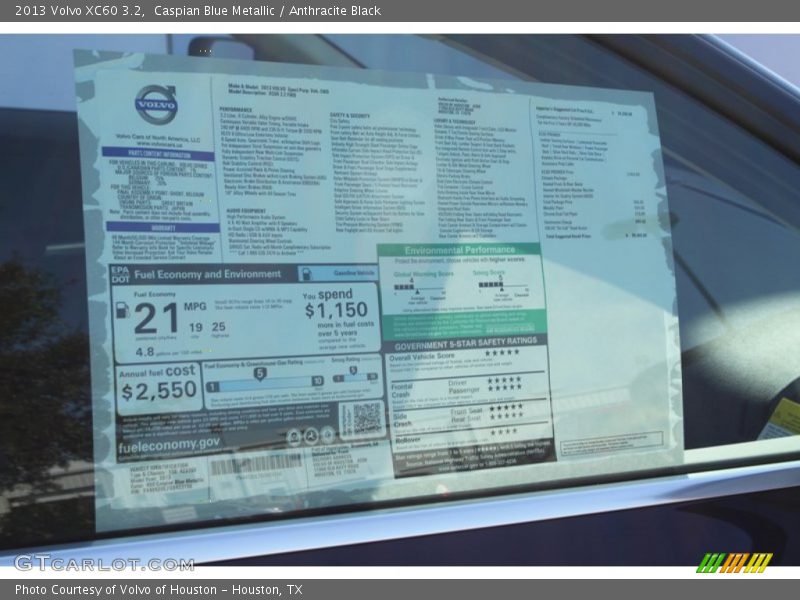Click the blue 'WARRANTY' bar
Viewport: 800px width, 600px height.
pos(163,228)
